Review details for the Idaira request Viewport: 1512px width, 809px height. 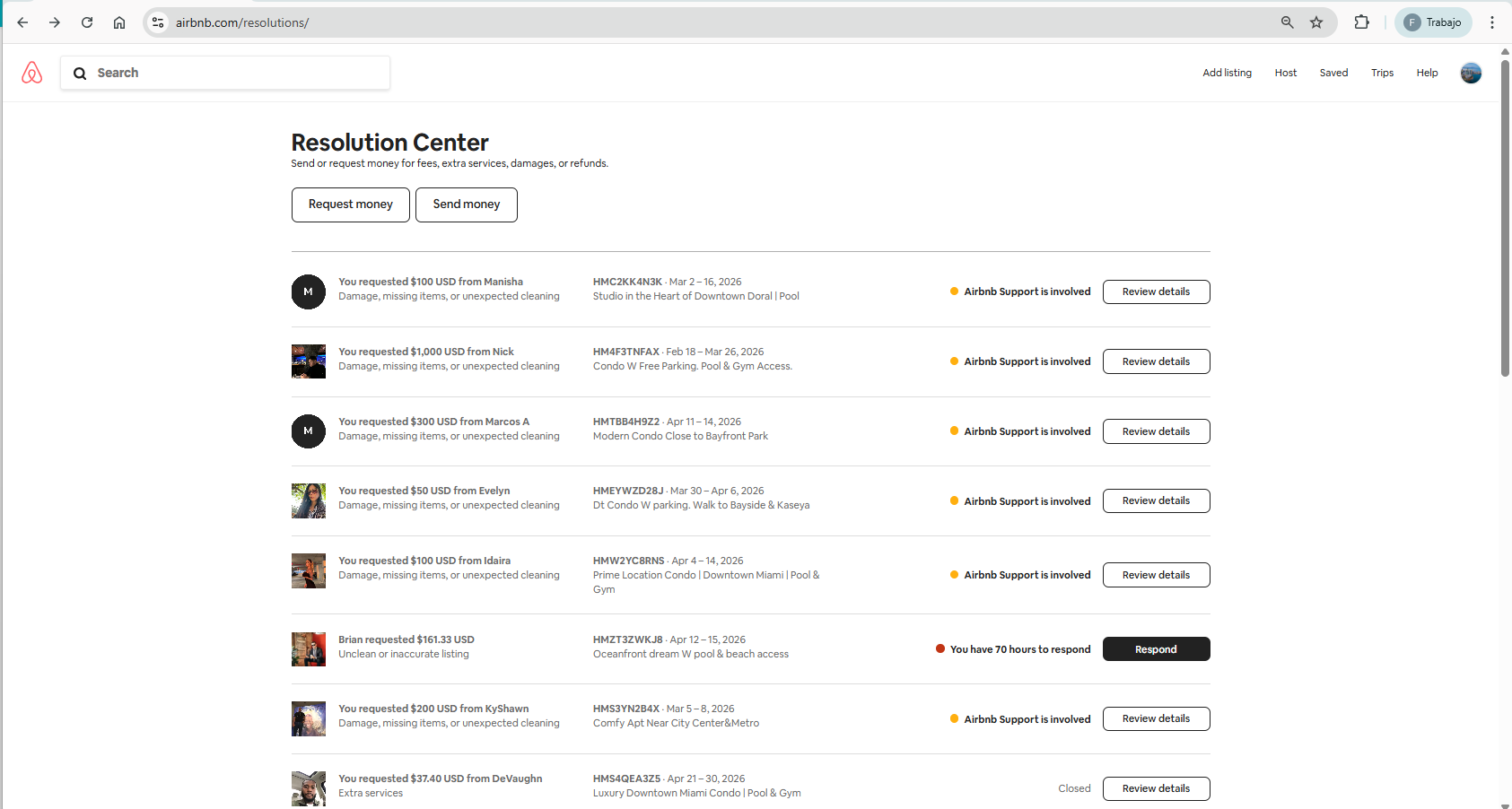(1156, 575)
